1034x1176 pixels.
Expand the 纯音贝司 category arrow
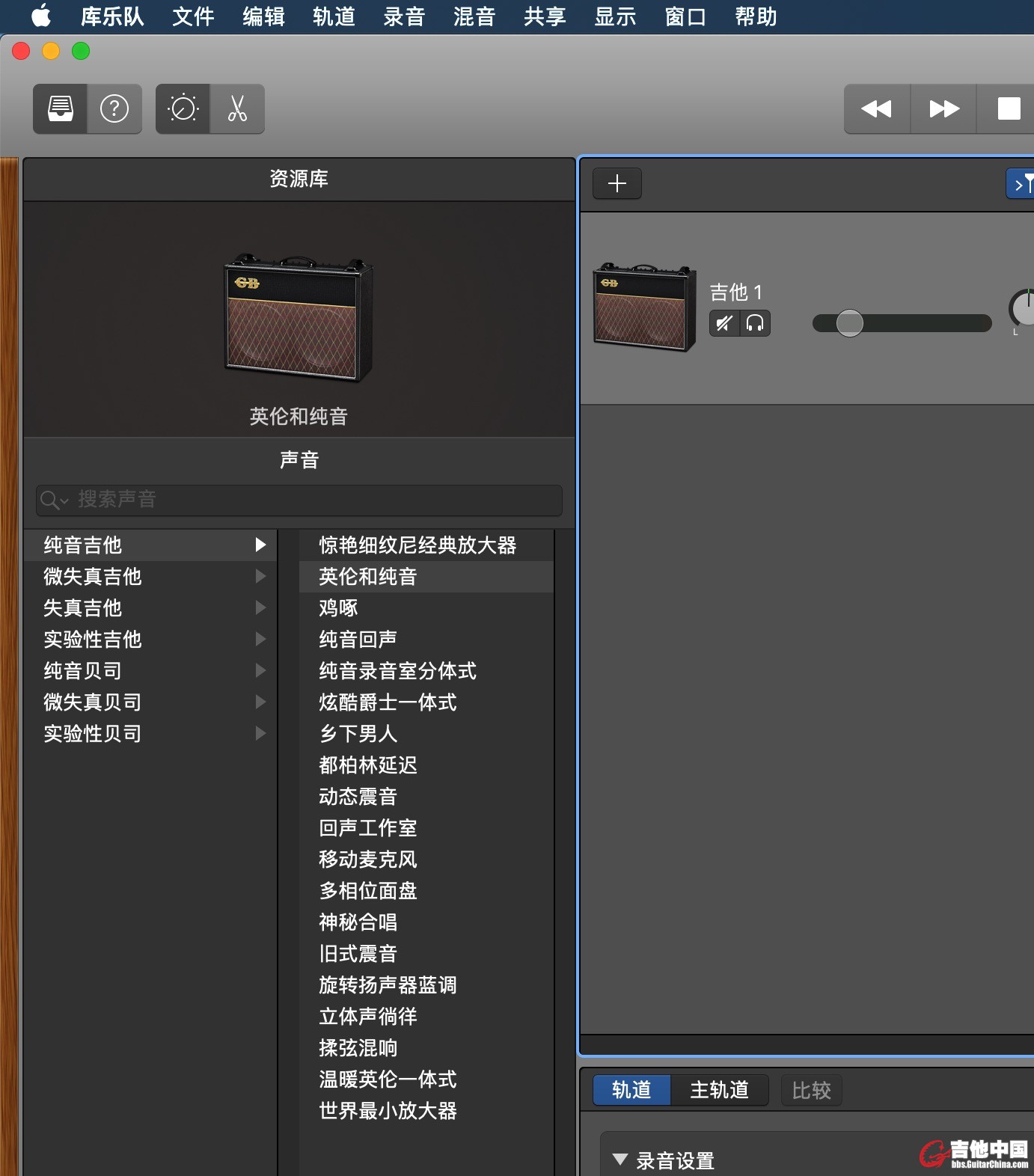(260, 670)
